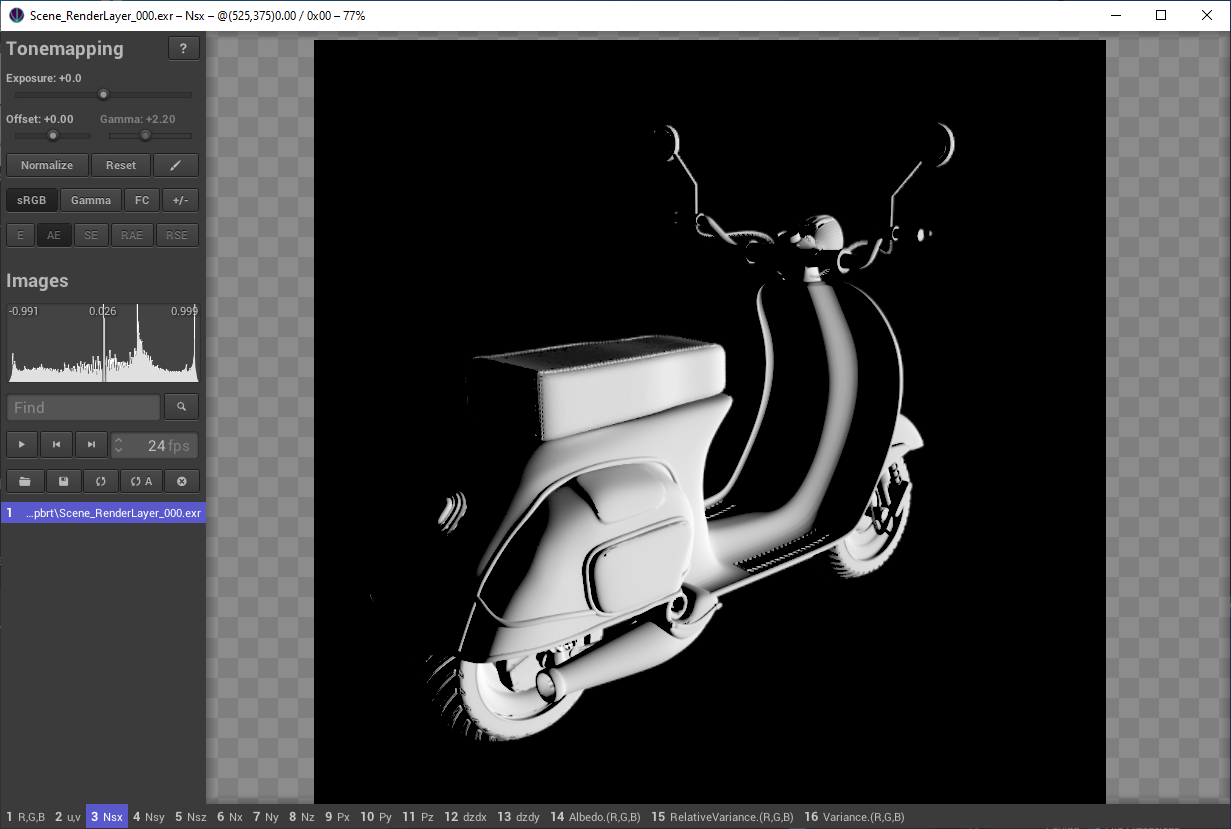Step to the next image in sequence
The width and height of the screenshot is (1231, 829).
pos(91,445)
